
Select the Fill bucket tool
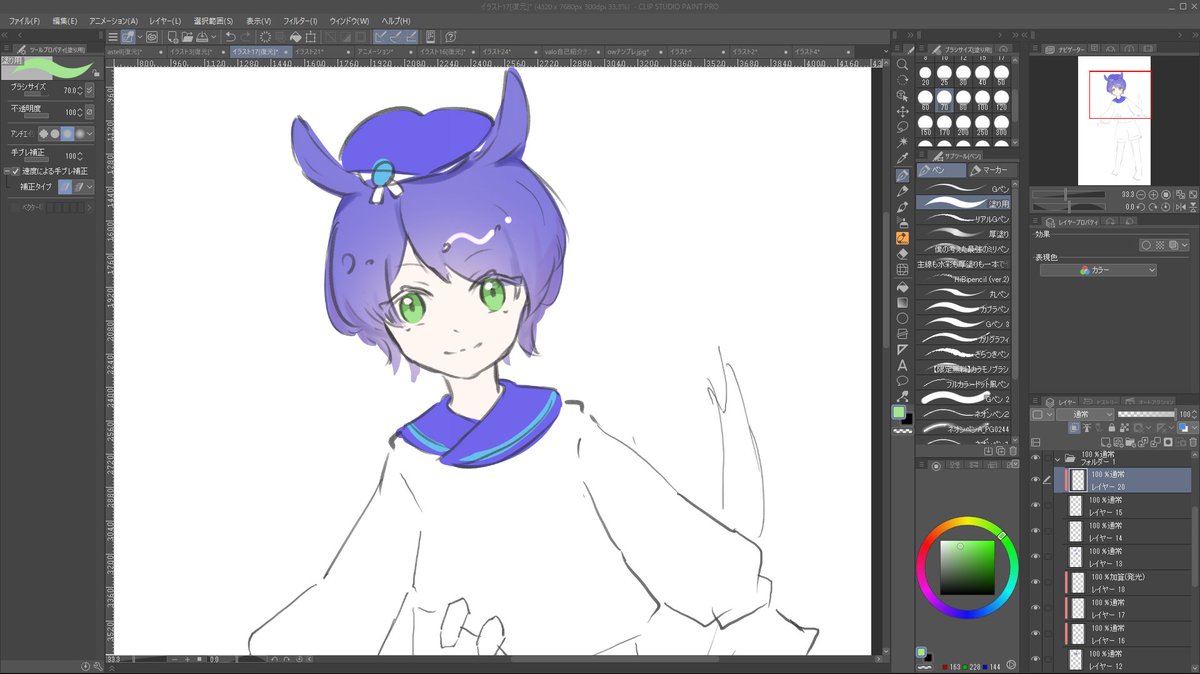pyautogui.click(x=902, y=286)
